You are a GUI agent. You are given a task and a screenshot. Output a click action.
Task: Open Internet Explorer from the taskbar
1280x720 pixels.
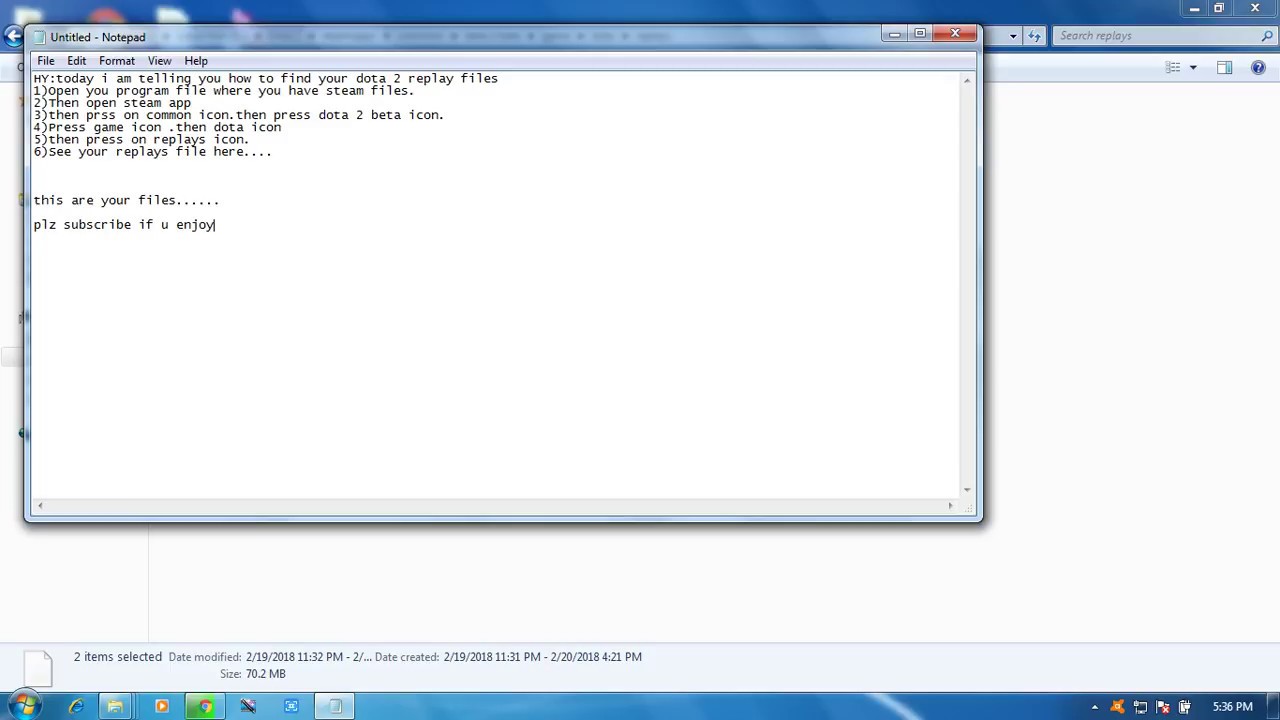76,706
